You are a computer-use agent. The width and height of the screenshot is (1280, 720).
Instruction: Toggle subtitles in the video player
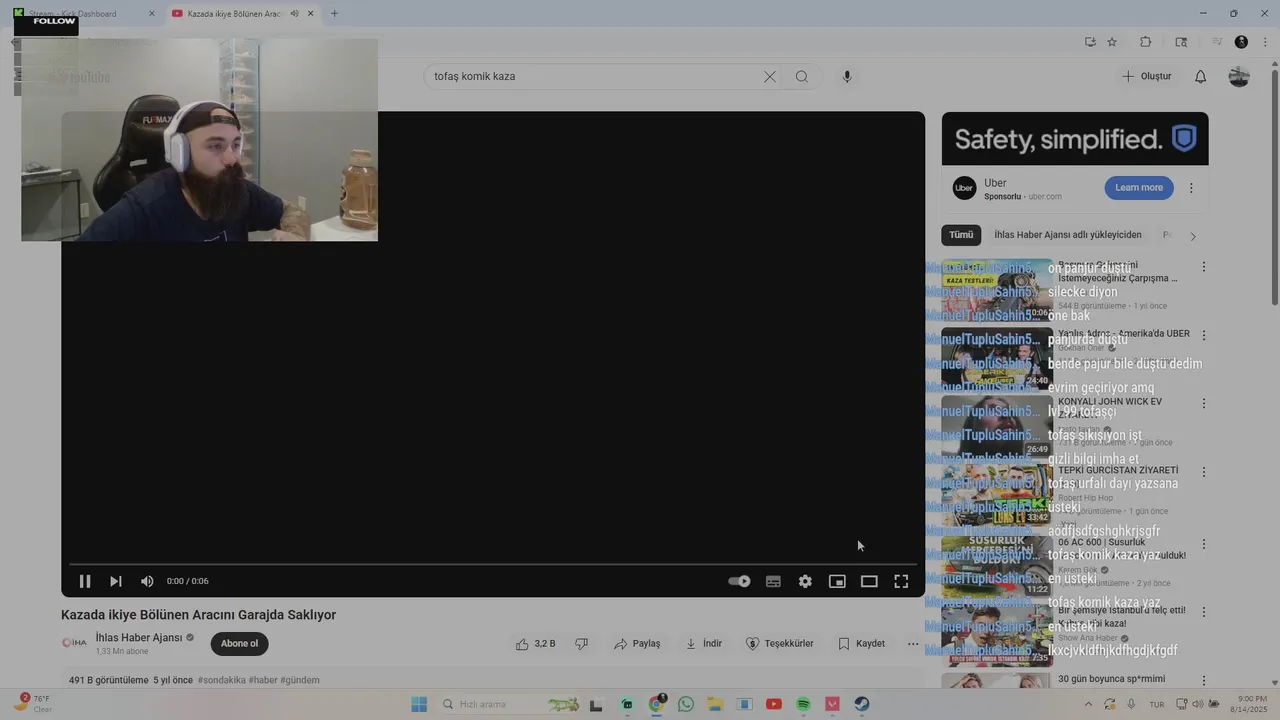(x=773, y=581)
